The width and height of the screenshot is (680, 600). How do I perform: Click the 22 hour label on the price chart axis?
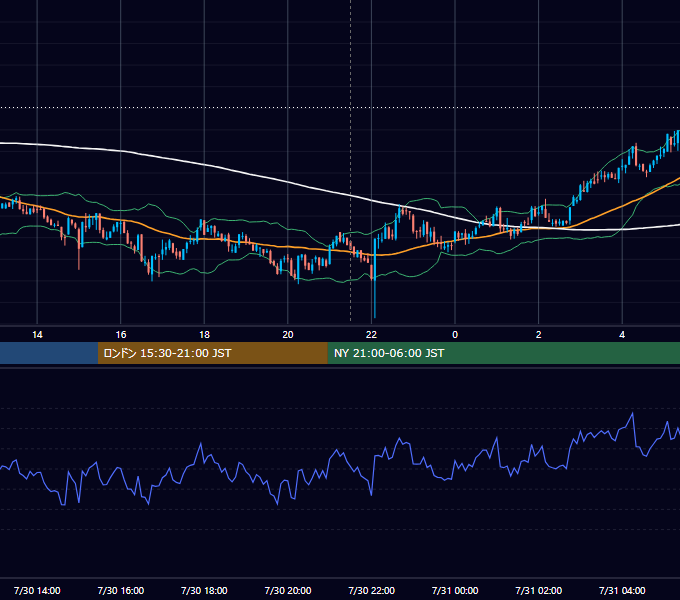371,335
